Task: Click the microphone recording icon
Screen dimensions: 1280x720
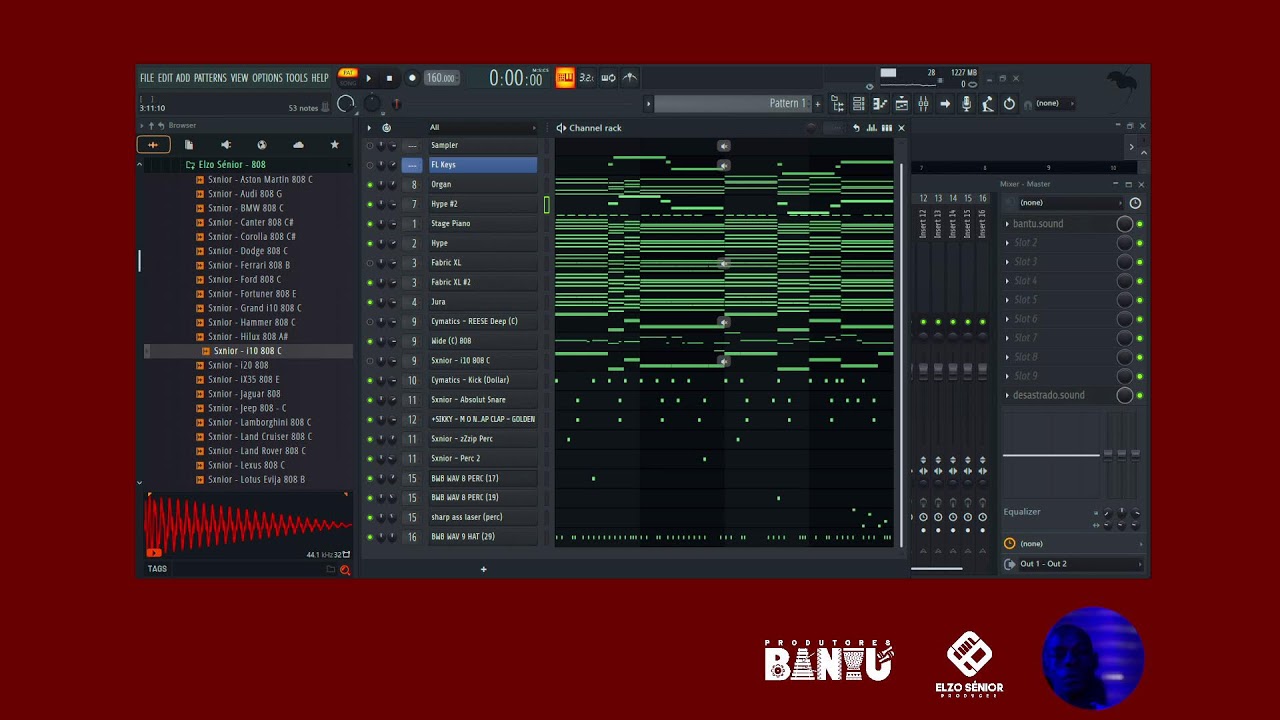Action: click(x=966, y=104)
